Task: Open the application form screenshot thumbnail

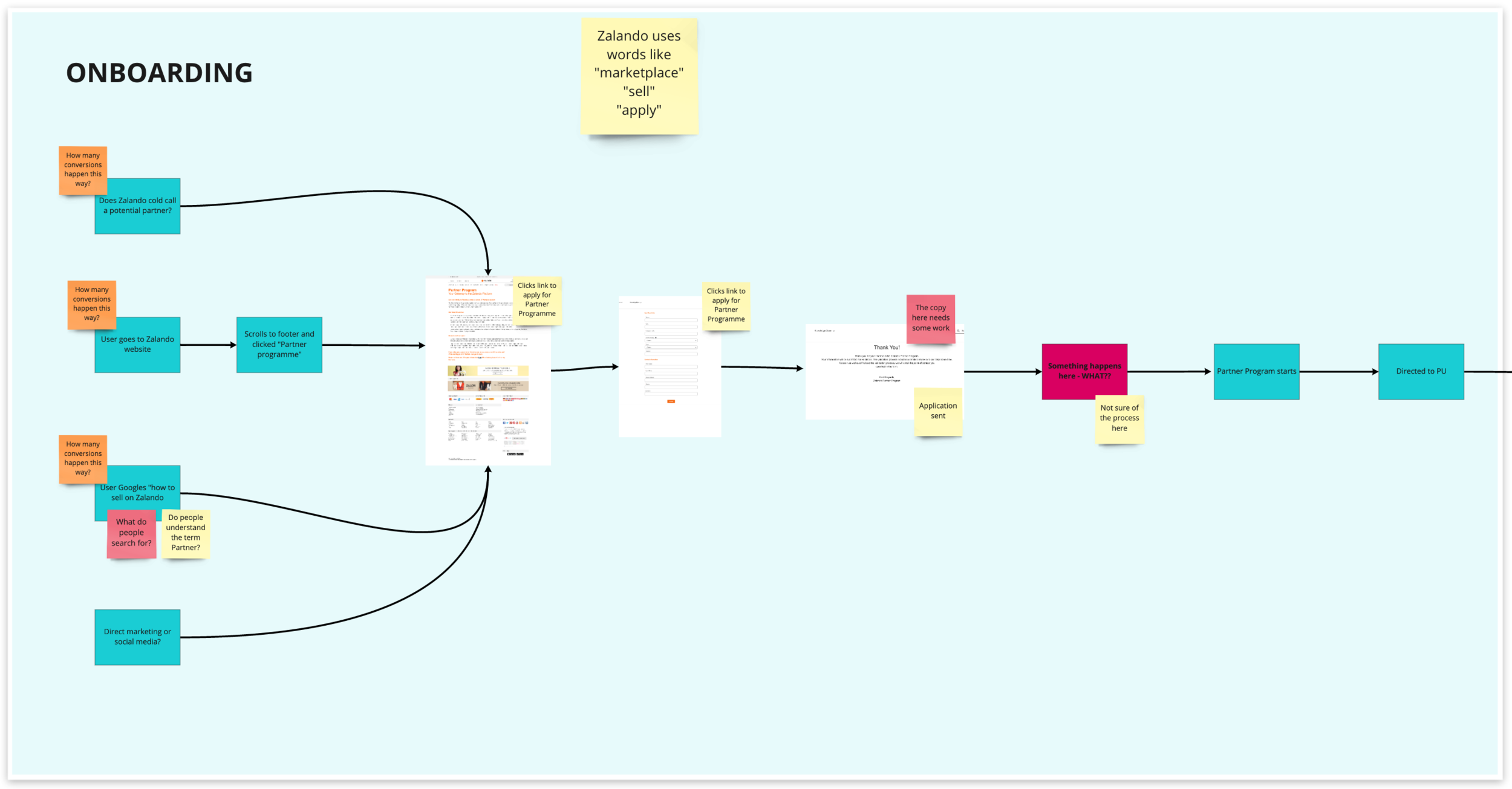Action: (670, 366)
